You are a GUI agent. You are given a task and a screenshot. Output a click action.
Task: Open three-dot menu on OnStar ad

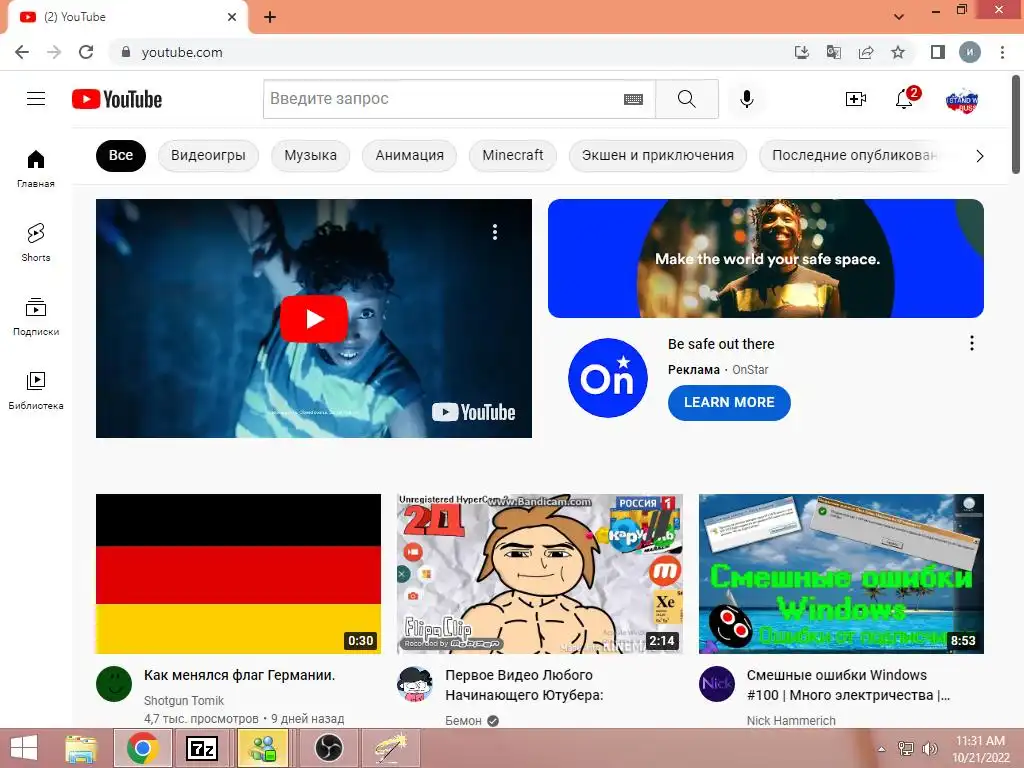(x=972, y=343)
